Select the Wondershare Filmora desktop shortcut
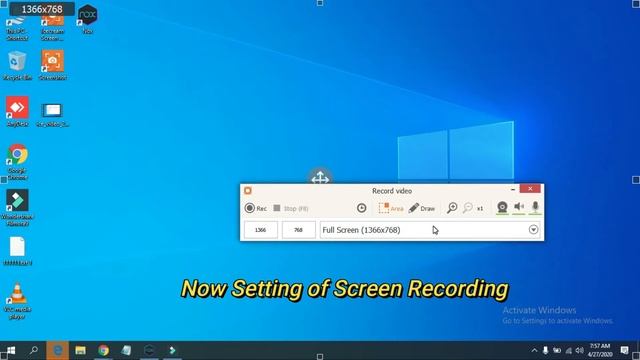 17,207
